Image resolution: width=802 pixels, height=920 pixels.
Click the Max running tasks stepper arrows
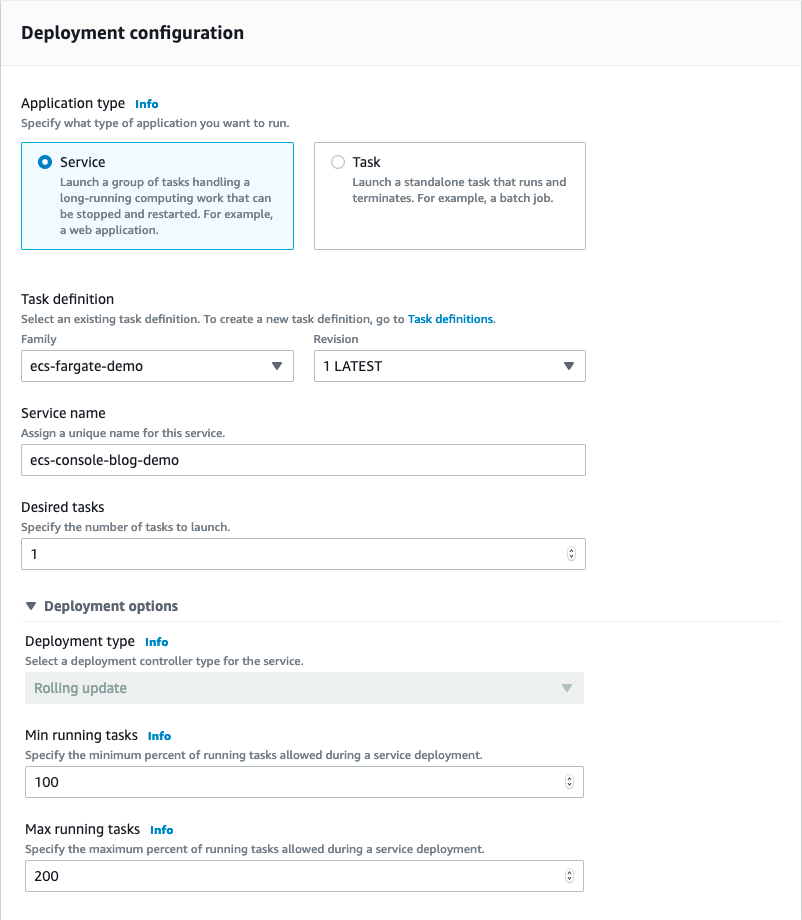pyautogui.click(x=570, y=876)
